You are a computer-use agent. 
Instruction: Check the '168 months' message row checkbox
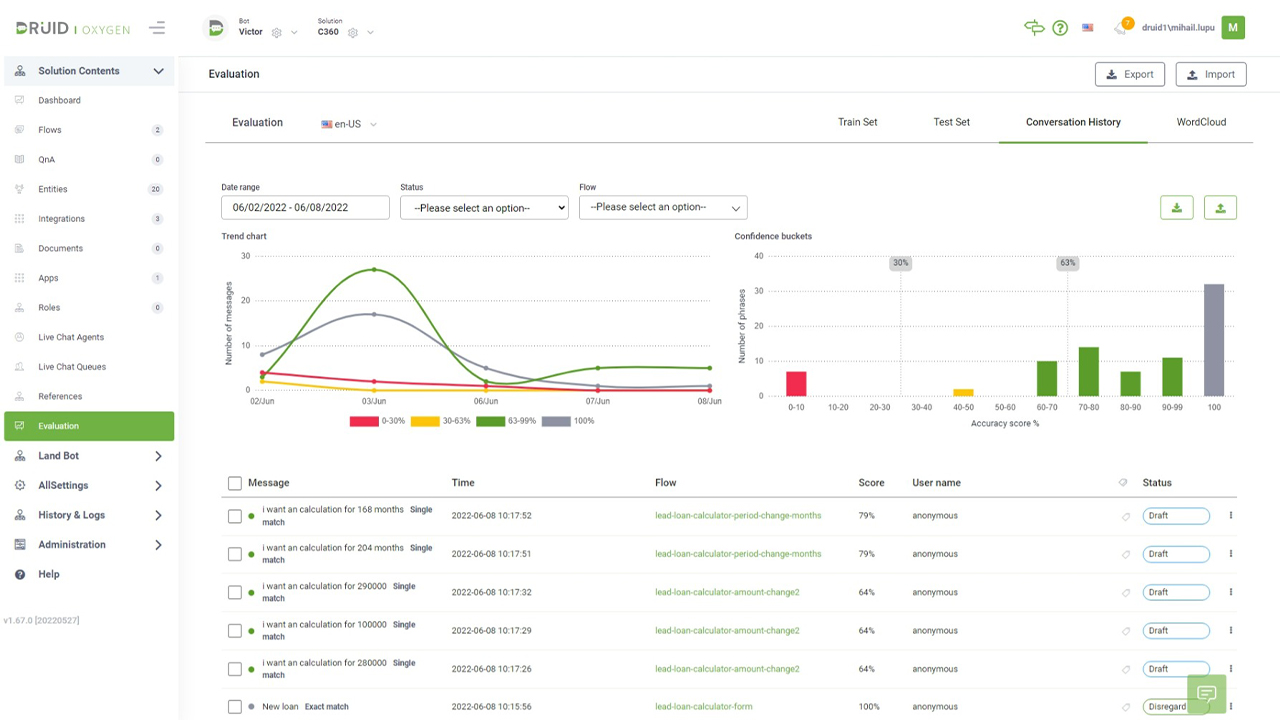click(235, 516)
